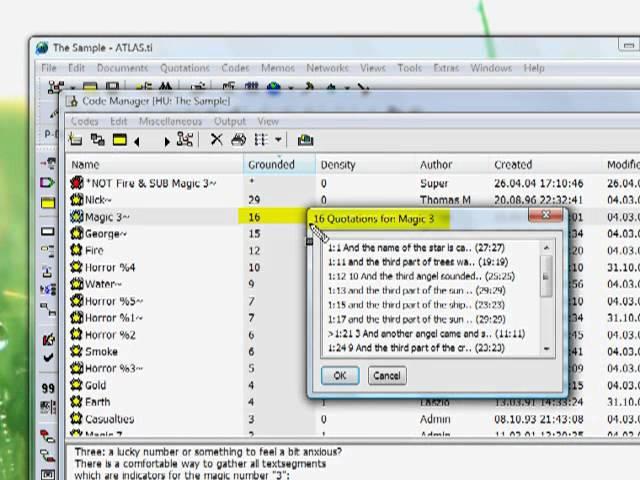This screenshot has width=640, height=480.
Task: Sort by the Density column header
Action: coord(366,164)
